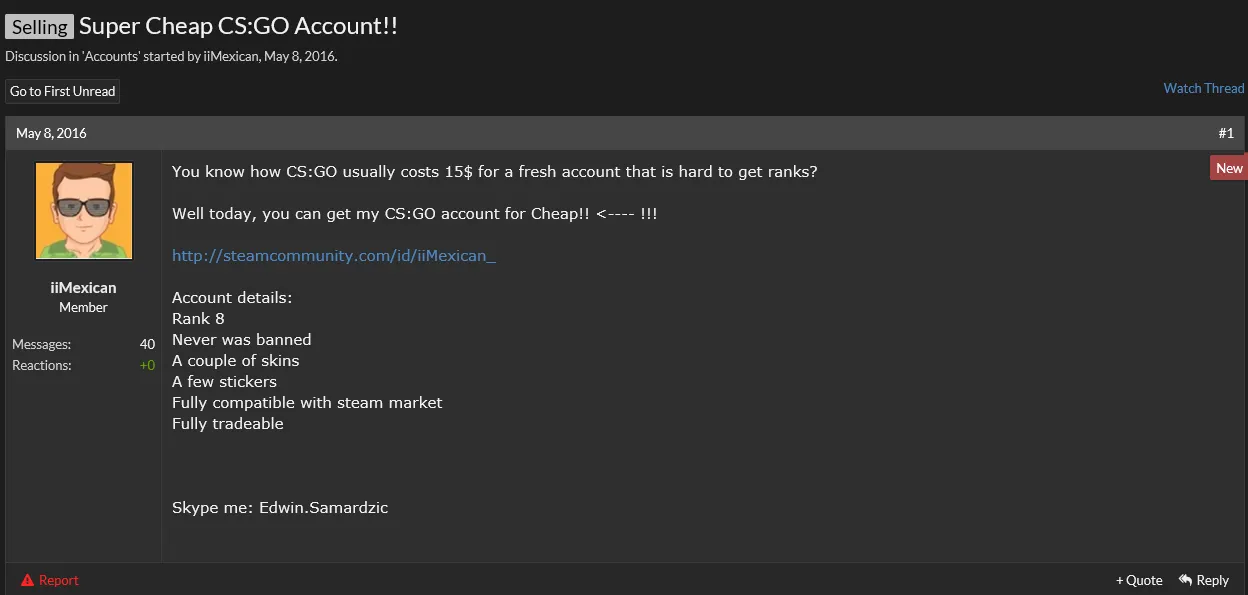Click the Messages label in user info
Viewport: 1248px width, 595px height.
click(x=41, y=344)
